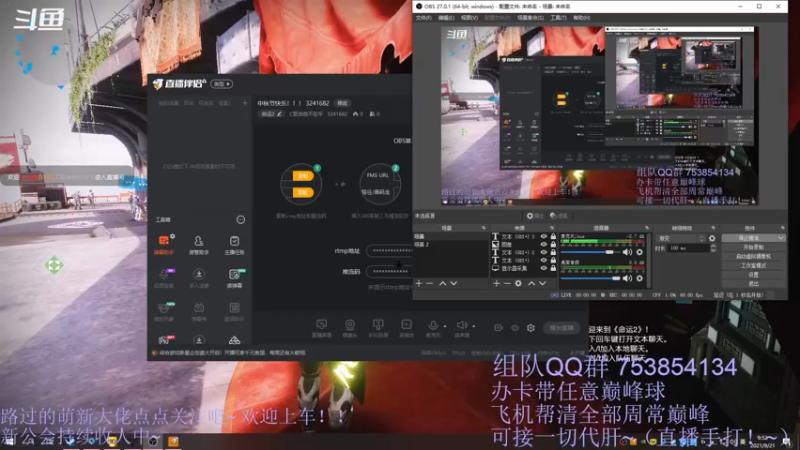Move source up in OBS sources toolbar
The width and height of the screenshot is (800, 450).
531,283
